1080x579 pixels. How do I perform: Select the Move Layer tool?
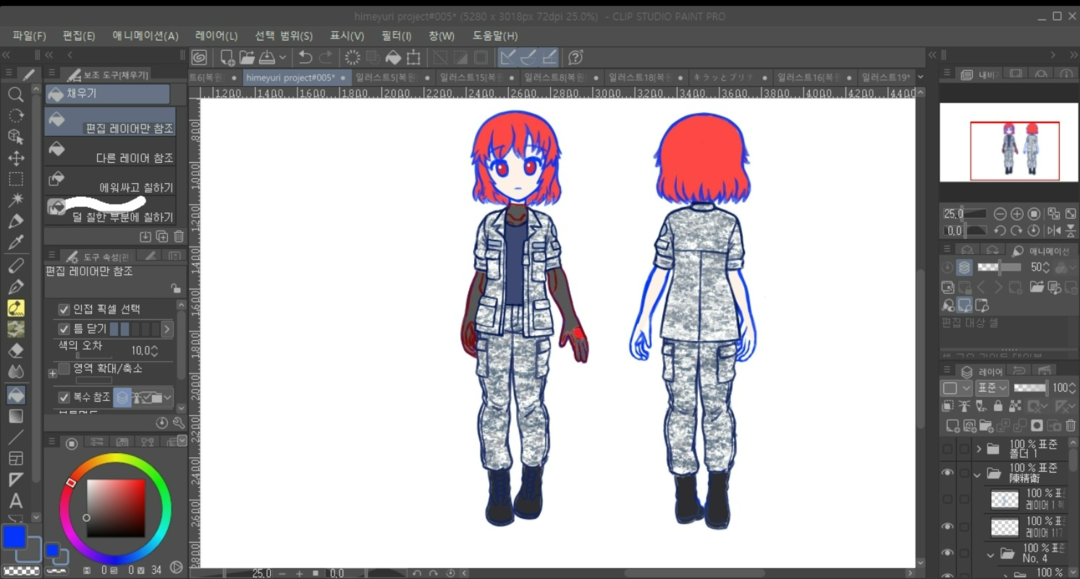(16, 158)
